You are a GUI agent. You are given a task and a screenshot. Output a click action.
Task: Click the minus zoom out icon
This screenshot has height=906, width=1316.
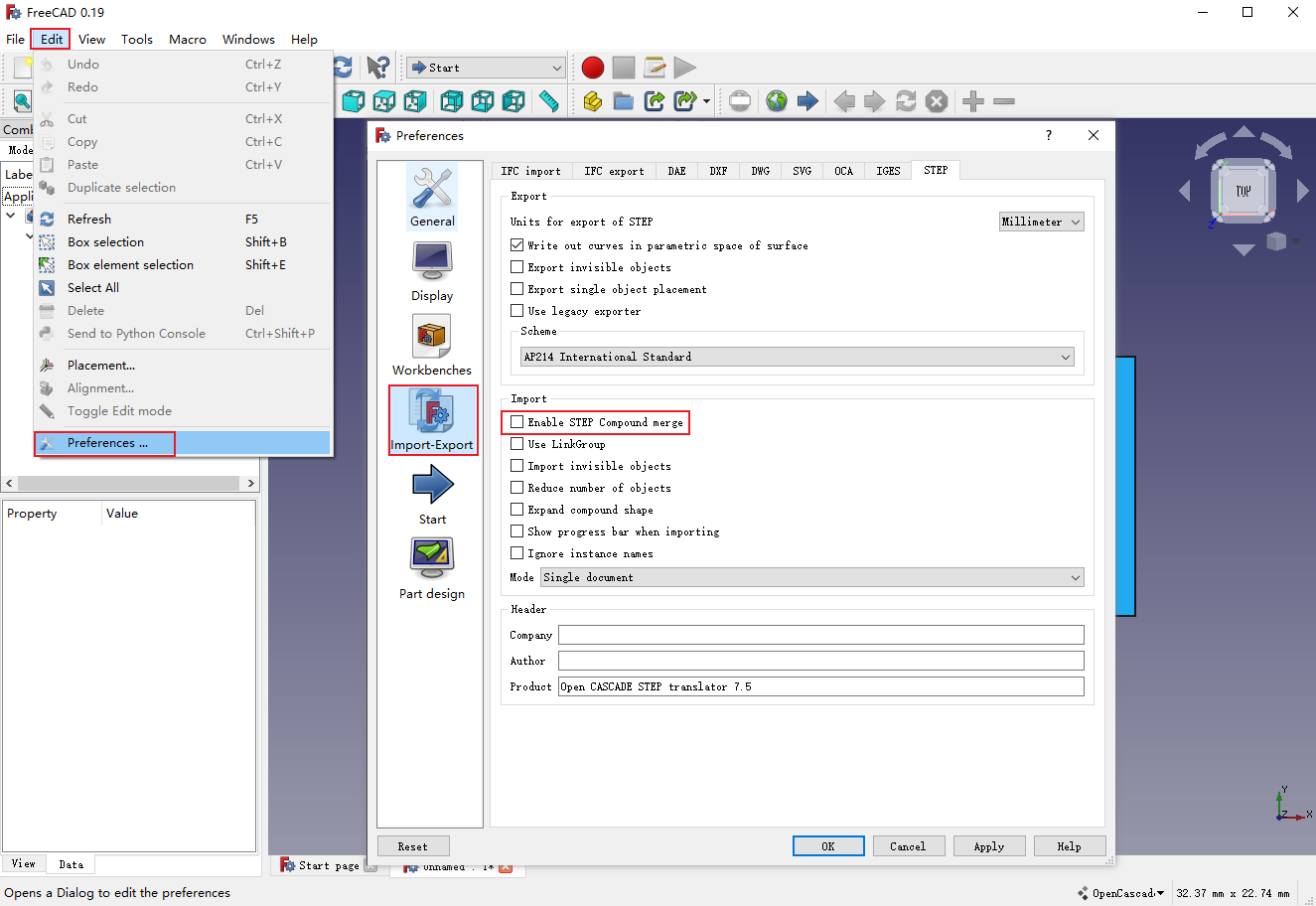pos(1004,101)
